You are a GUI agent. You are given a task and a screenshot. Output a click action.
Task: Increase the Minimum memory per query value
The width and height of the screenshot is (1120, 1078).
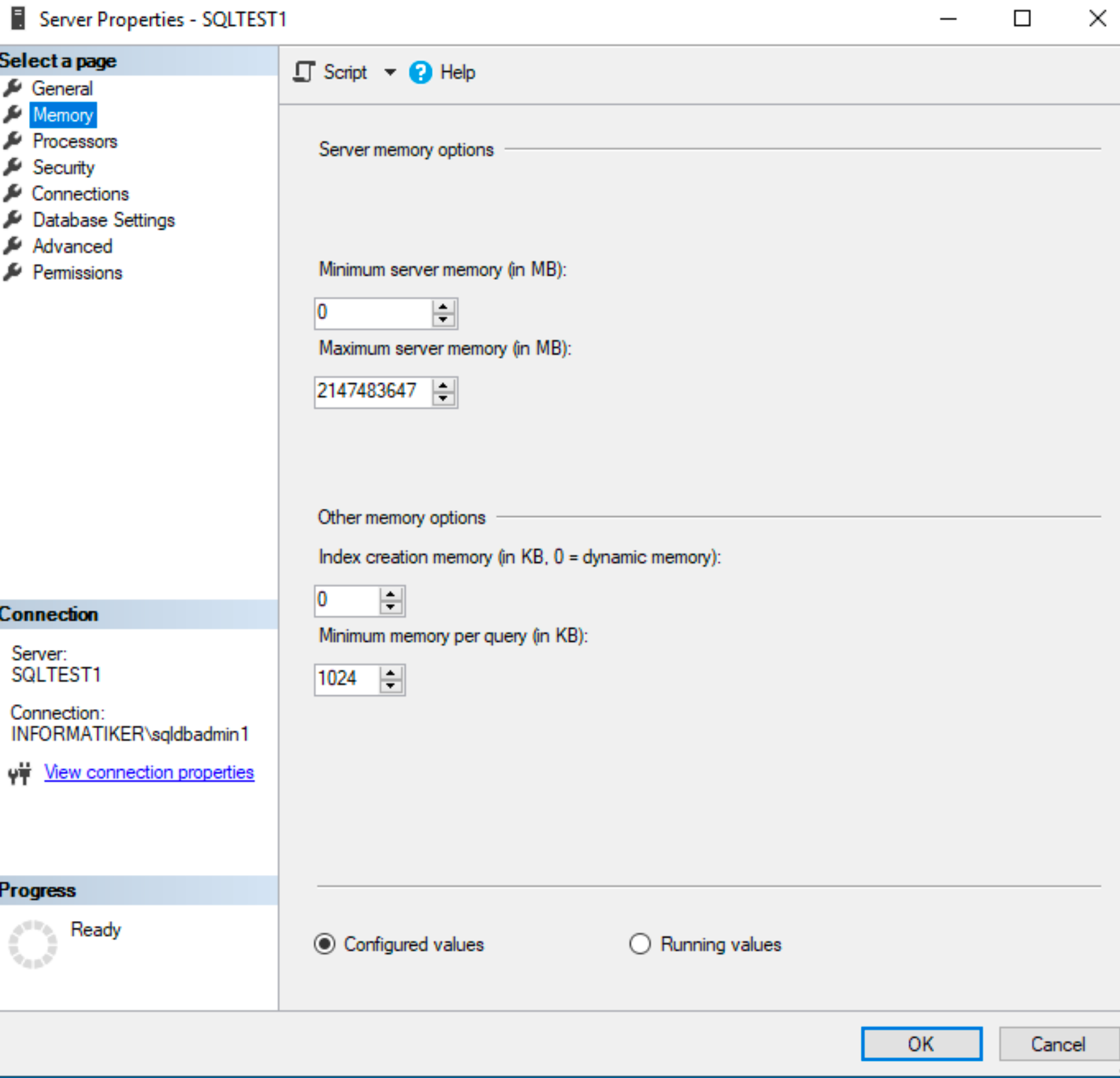tap(391, 673)
